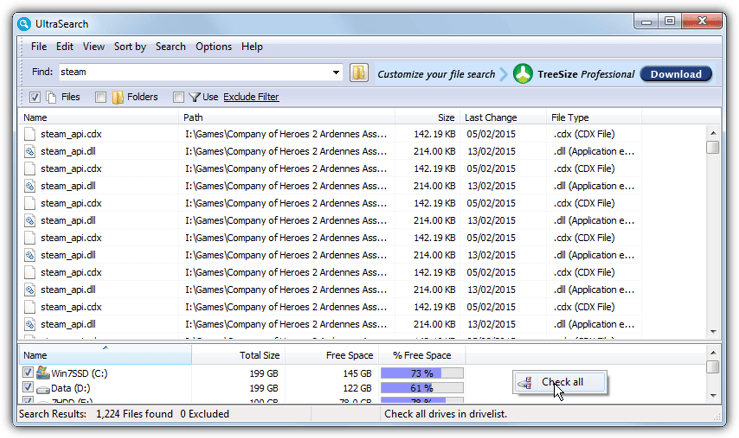Click the 0 Excluded status text
The width and height of the screenshot is (739, 438).
pyautogui.click(x=205, y=414)
